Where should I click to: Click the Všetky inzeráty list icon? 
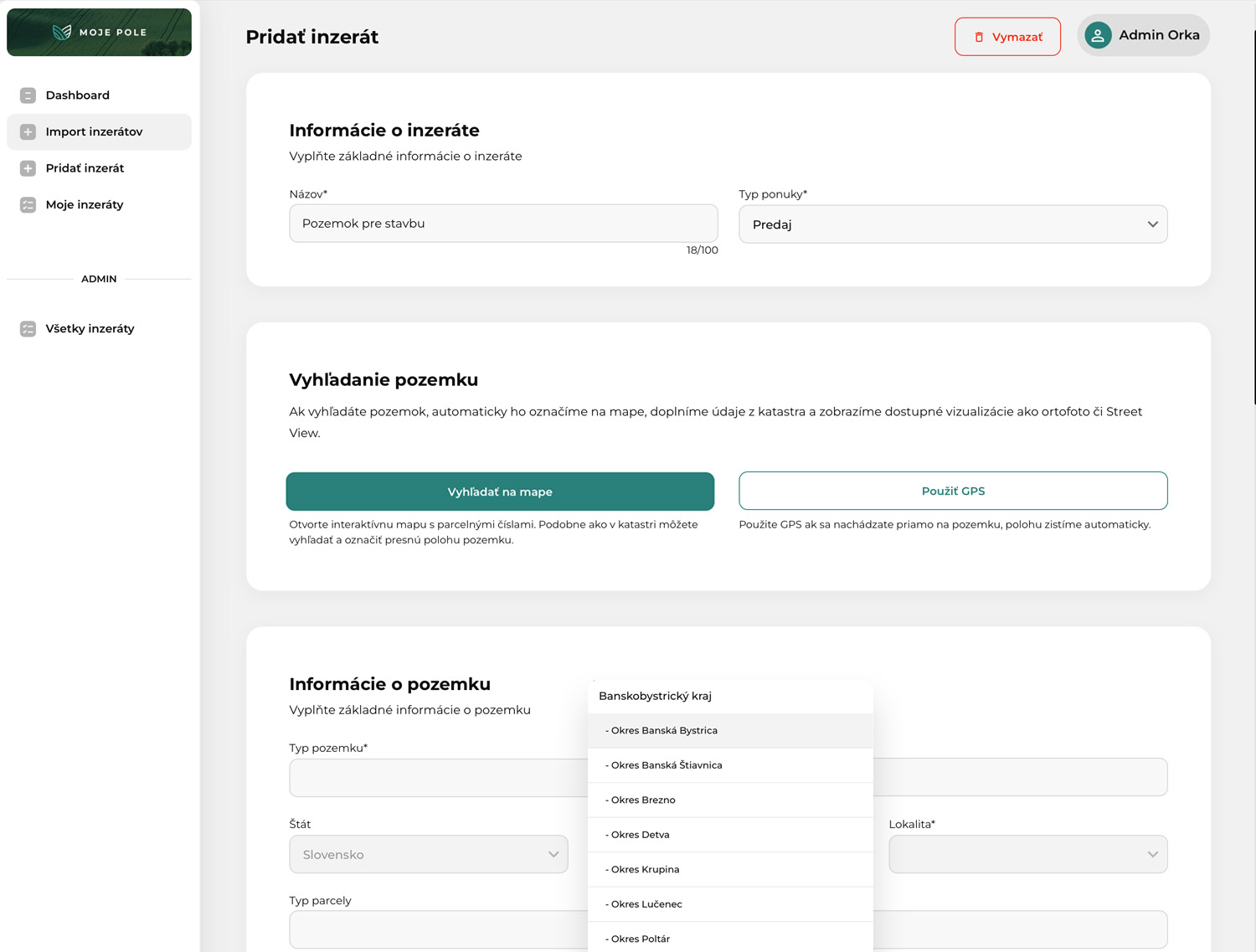28,329
